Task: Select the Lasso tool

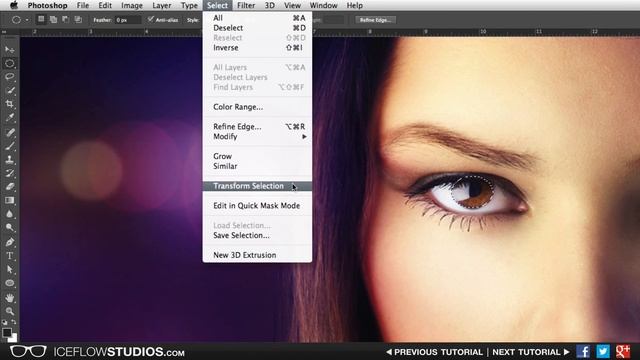Action: pyautogui.click(x=10, y=77)
